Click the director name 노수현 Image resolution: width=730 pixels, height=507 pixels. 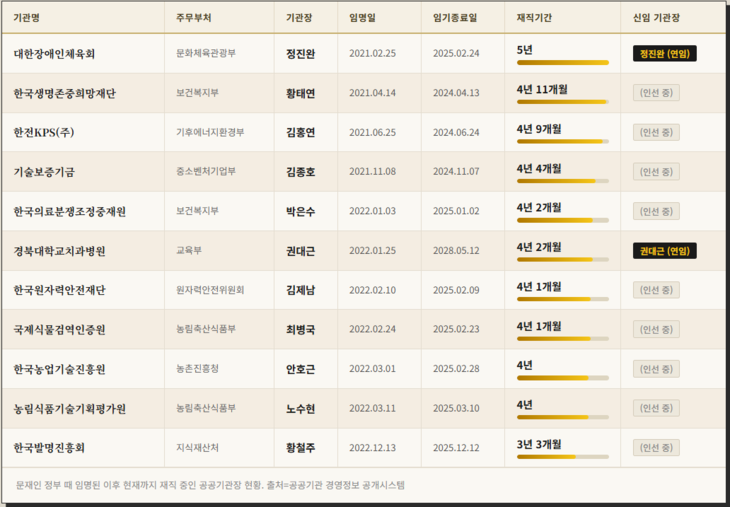(300, 408)
